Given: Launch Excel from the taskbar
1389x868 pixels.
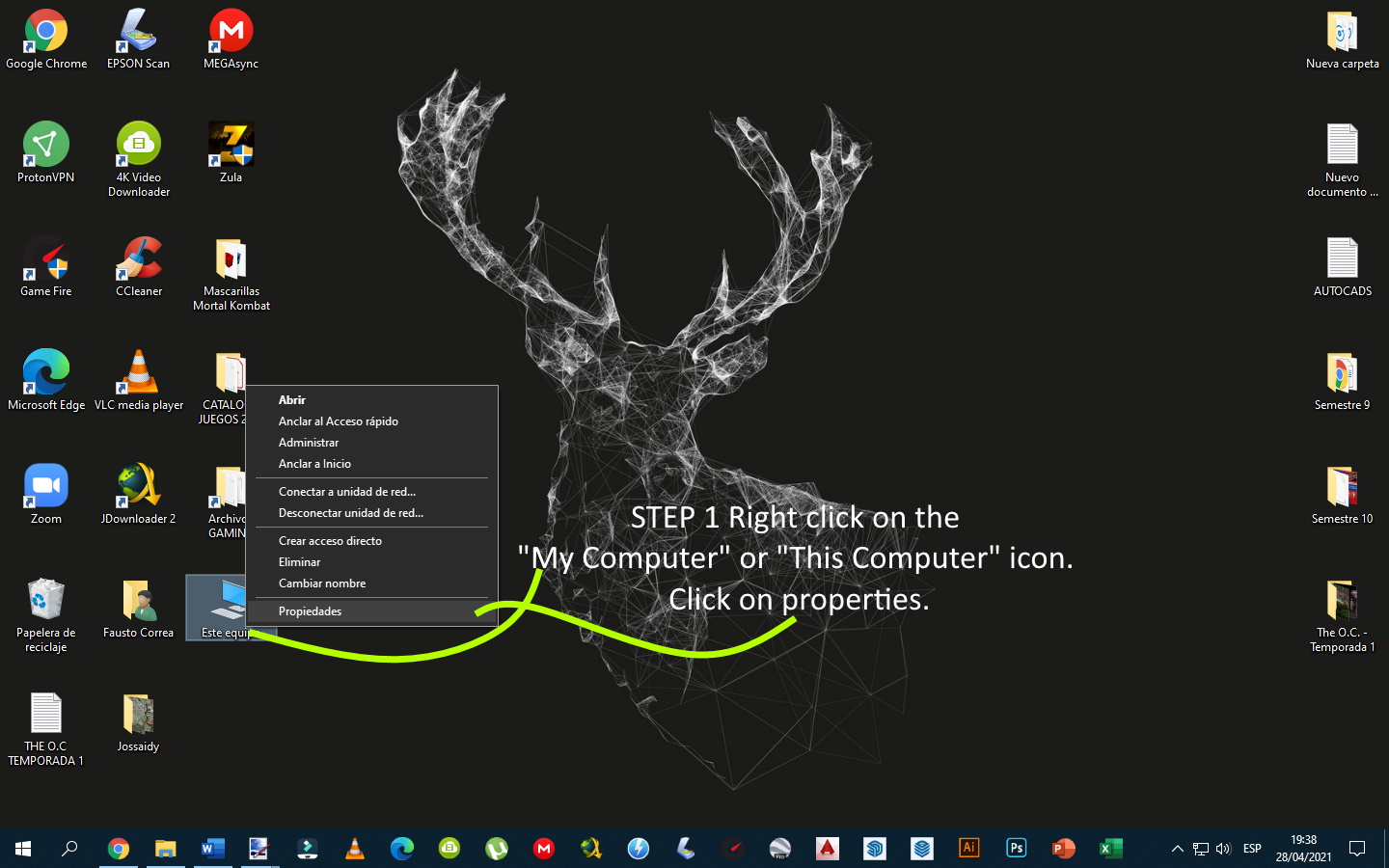Looking at the screenshot, I should point(1111,849).
